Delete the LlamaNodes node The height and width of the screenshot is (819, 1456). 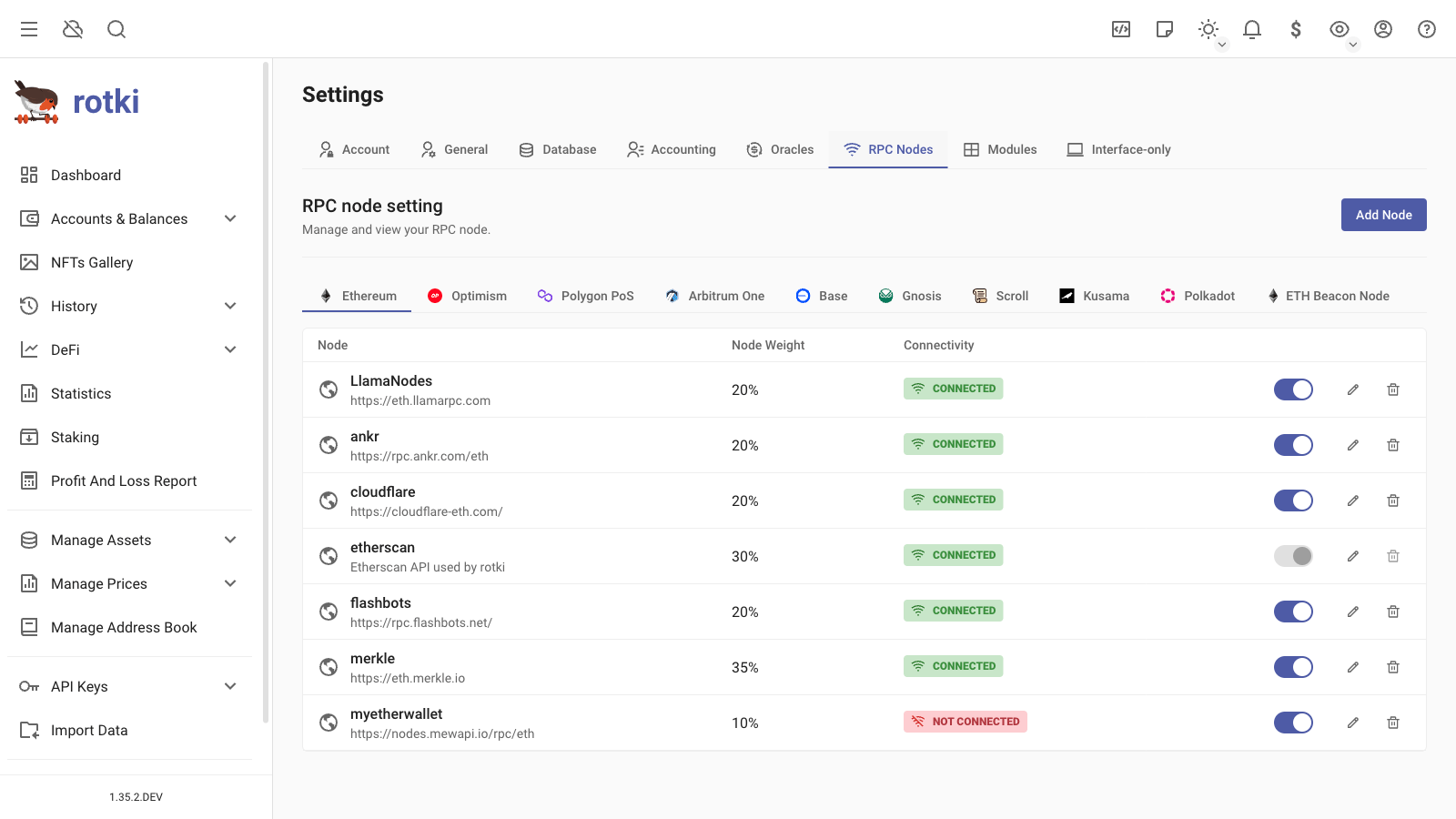pos(1393,389)
